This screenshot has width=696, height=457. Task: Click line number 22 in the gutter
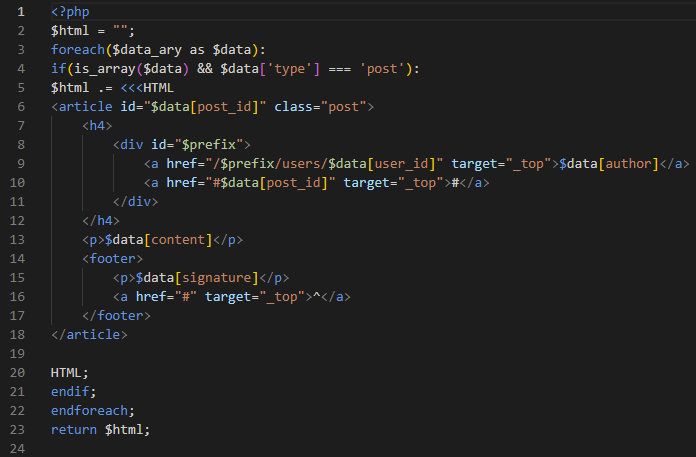pos(17,411)
